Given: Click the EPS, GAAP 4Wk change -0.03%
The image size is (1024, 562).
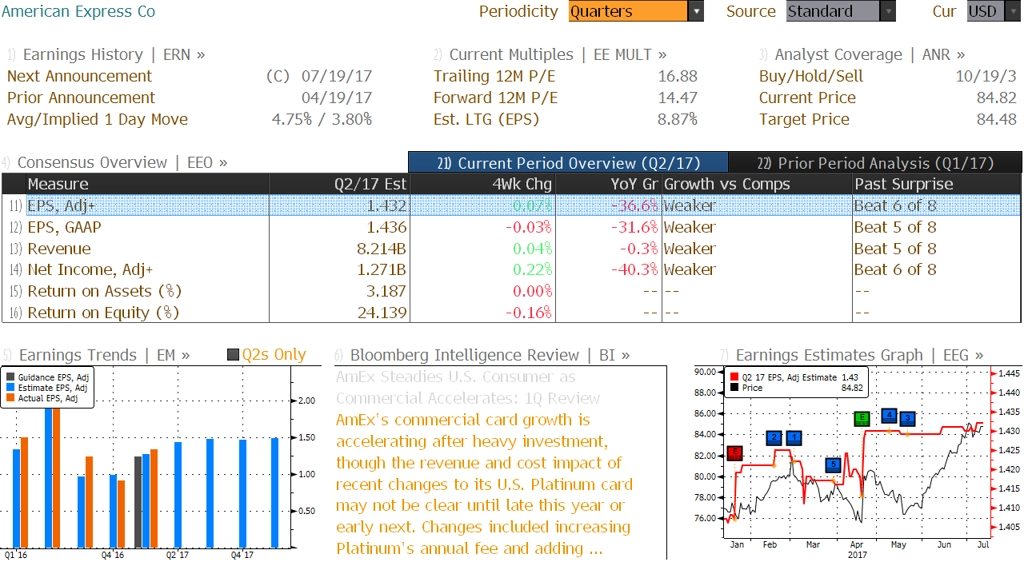Looking at the screenshot, I should (x=528, y=227).
